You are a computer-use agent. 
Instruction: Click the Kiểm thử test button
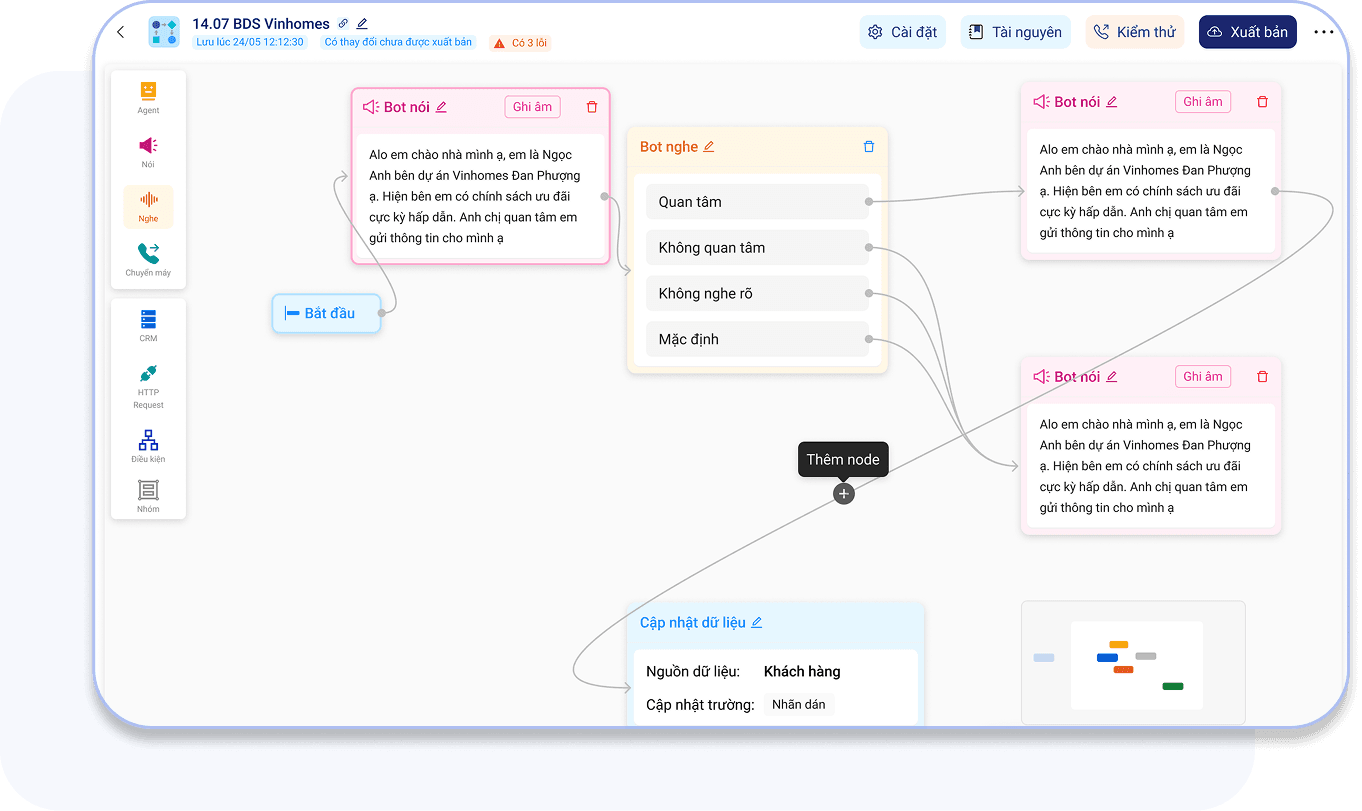tap(1135, 32)
